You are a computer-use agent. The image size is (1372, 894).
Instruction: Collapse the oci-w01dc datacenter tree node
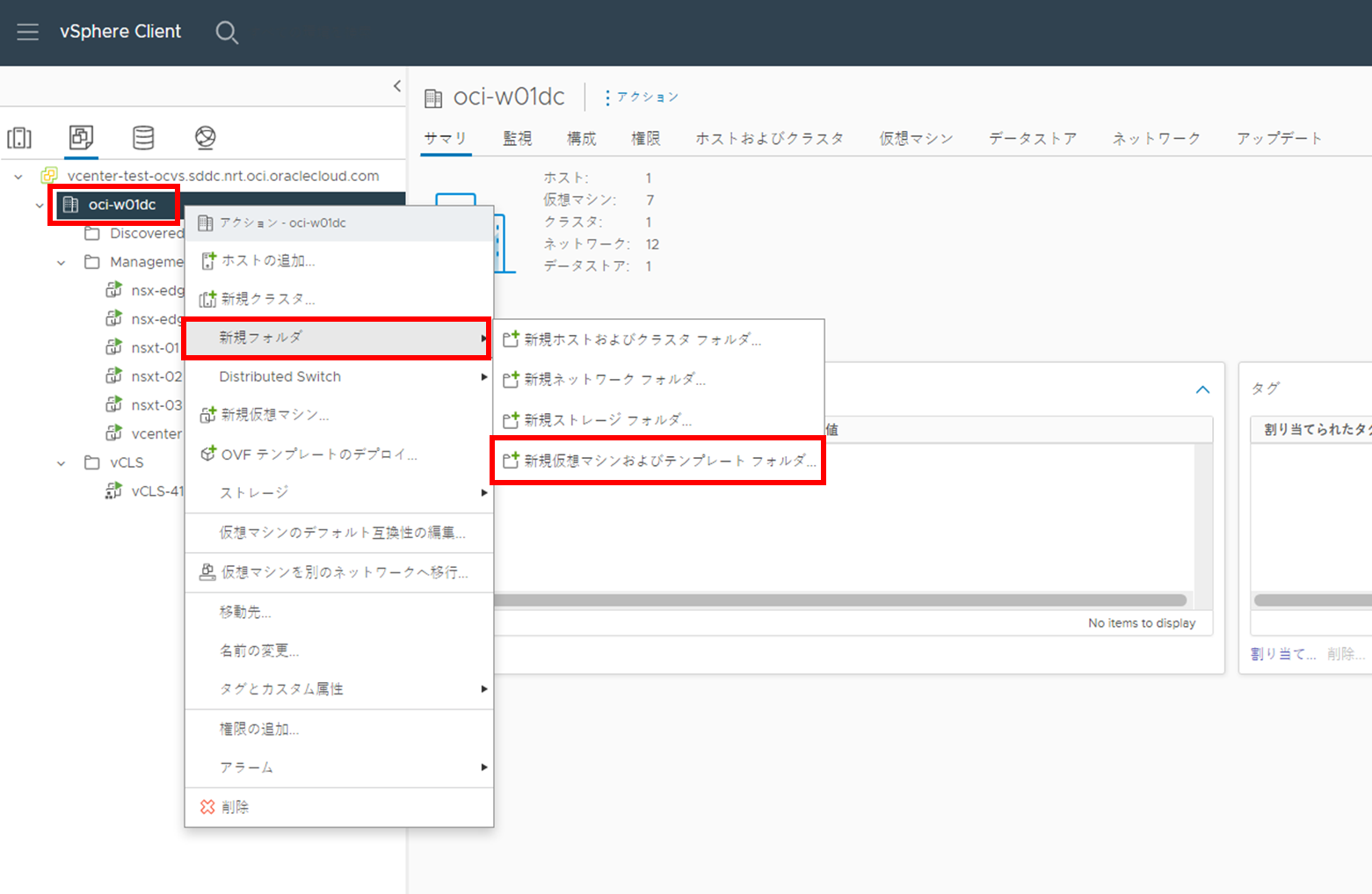coord(39,204)
